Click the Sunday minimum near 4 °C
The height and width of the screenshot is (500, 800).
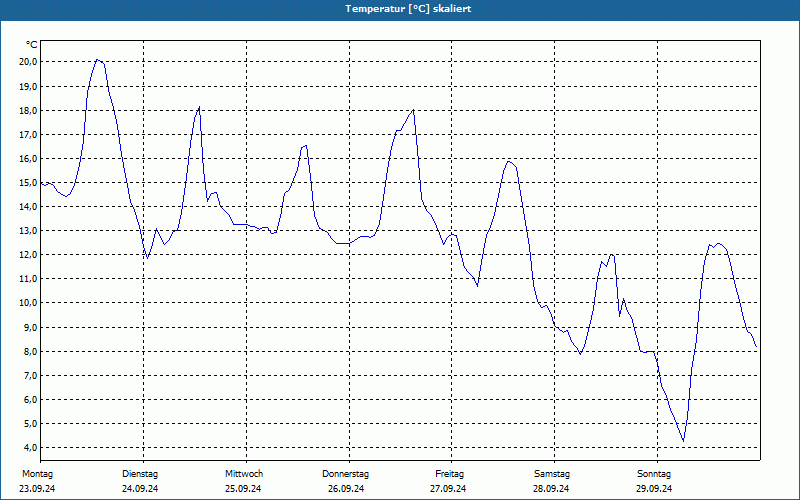683,441
